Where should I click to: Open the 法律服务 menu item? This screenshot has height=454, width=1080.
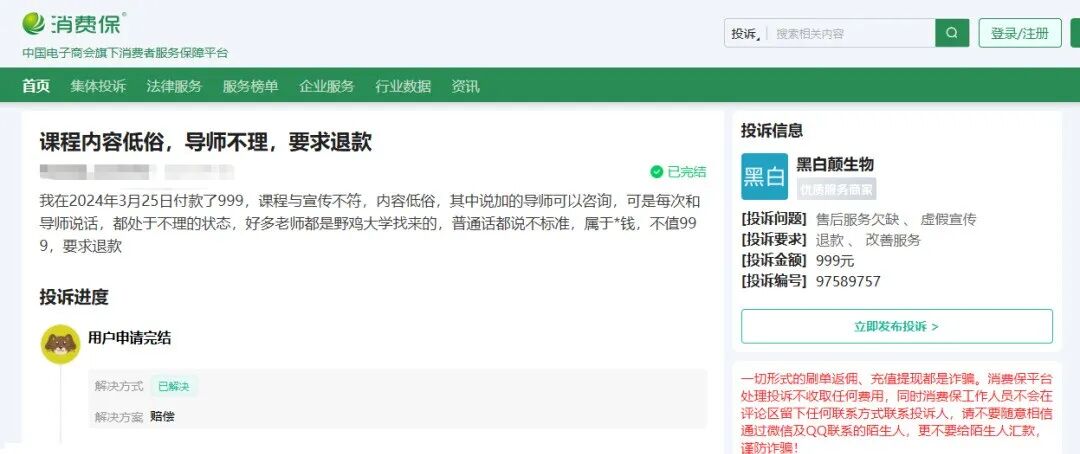tap(174, 86)
